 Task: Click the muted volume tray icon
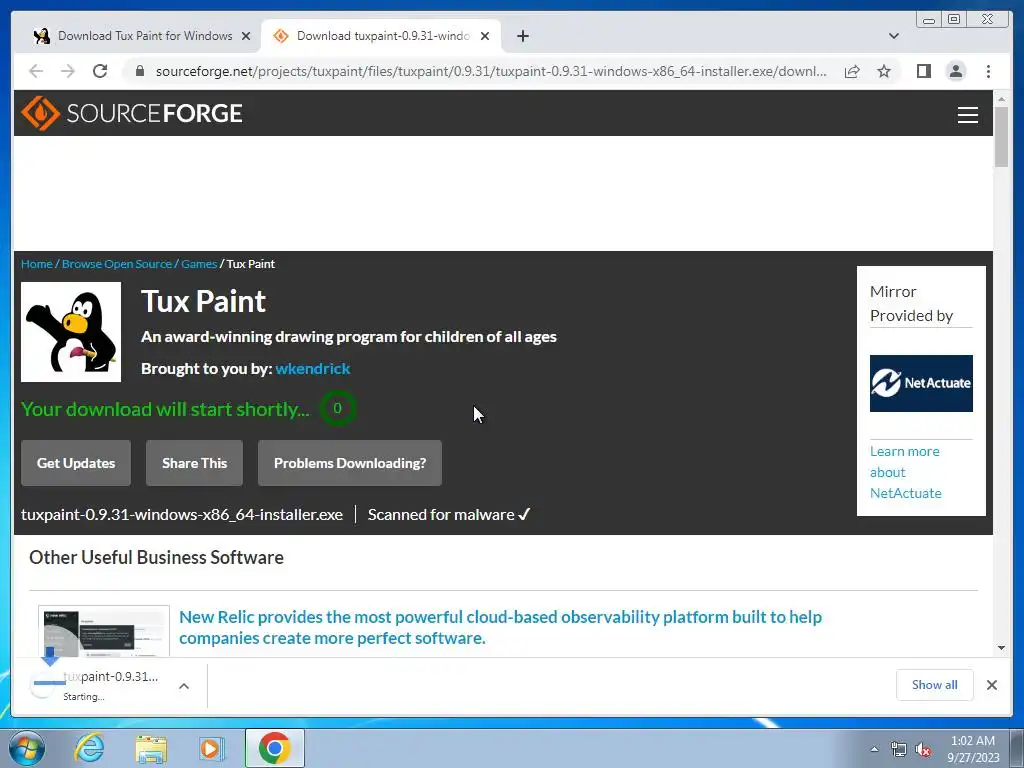pos(923,750)
